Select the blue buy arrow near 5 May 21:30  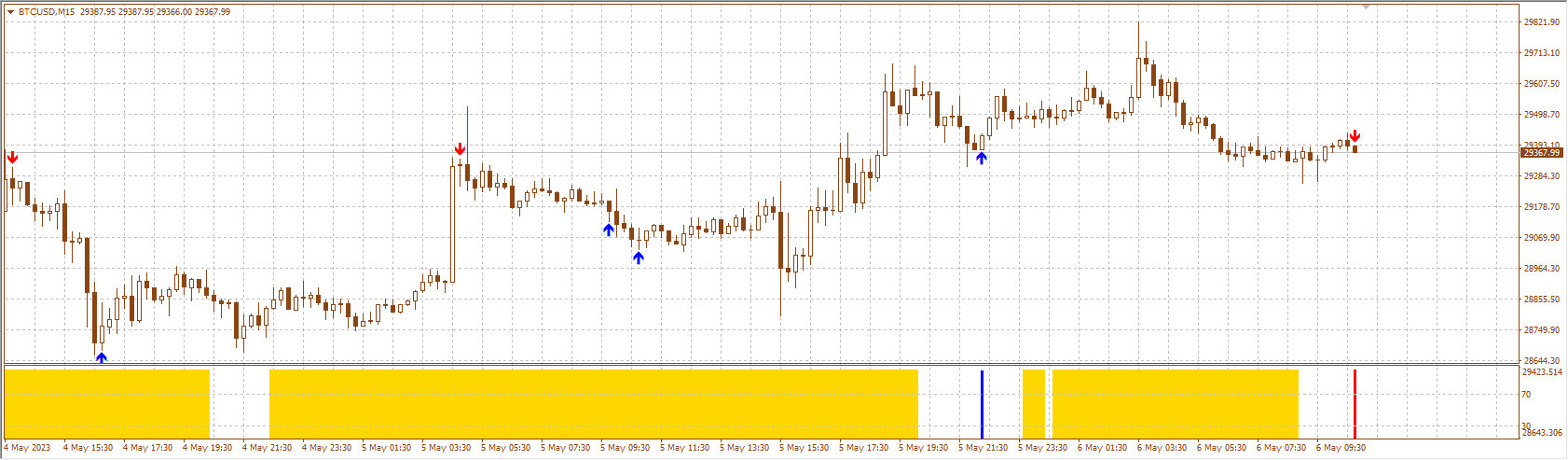click(982, 158)
